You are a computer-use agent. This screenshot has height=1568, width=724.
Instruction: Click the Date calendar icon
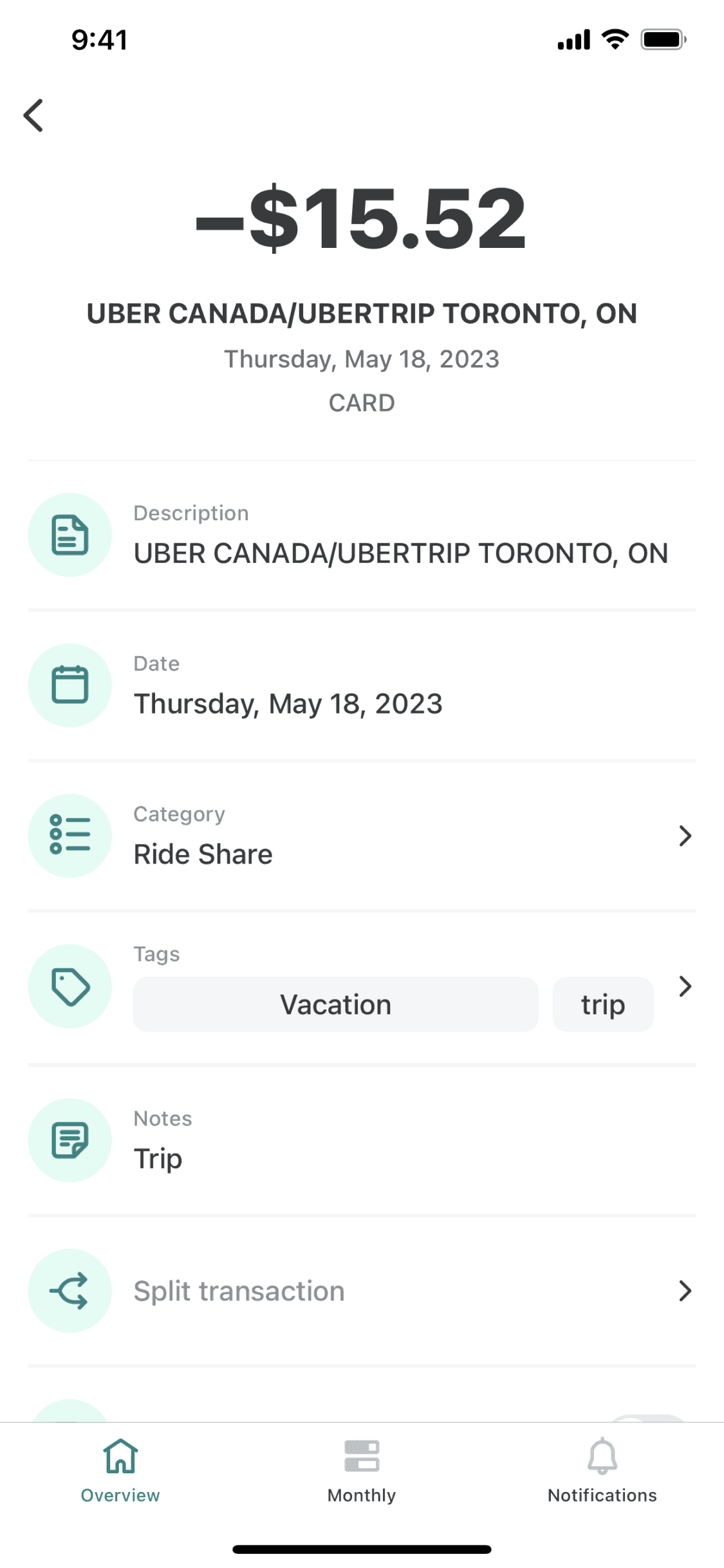pos(70,685)
